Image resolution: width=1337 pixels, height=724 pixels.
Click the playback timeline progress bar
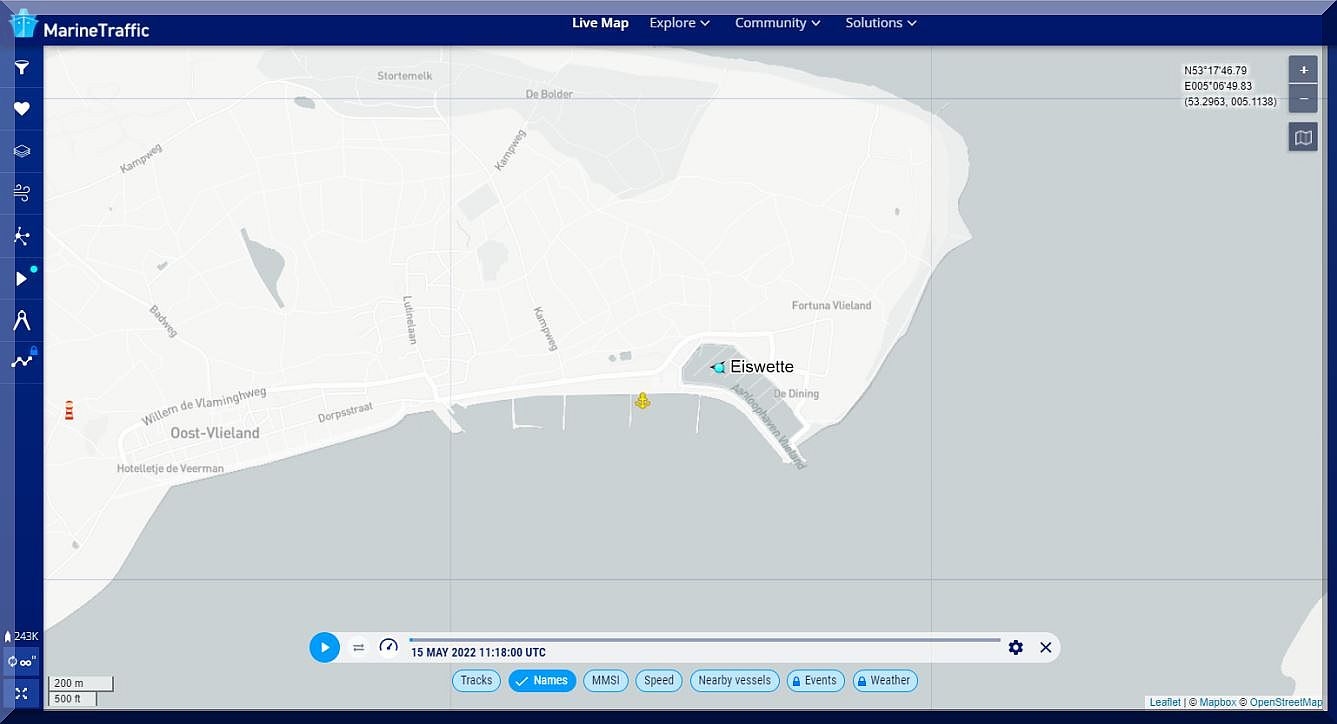(705, 640)
